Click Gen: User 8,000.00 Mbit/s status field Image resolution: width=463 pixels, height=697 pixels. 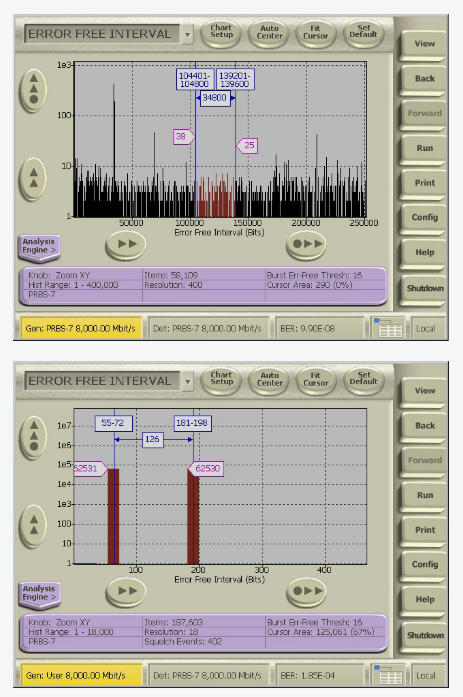pyautogui.click(x=81, y=676)
